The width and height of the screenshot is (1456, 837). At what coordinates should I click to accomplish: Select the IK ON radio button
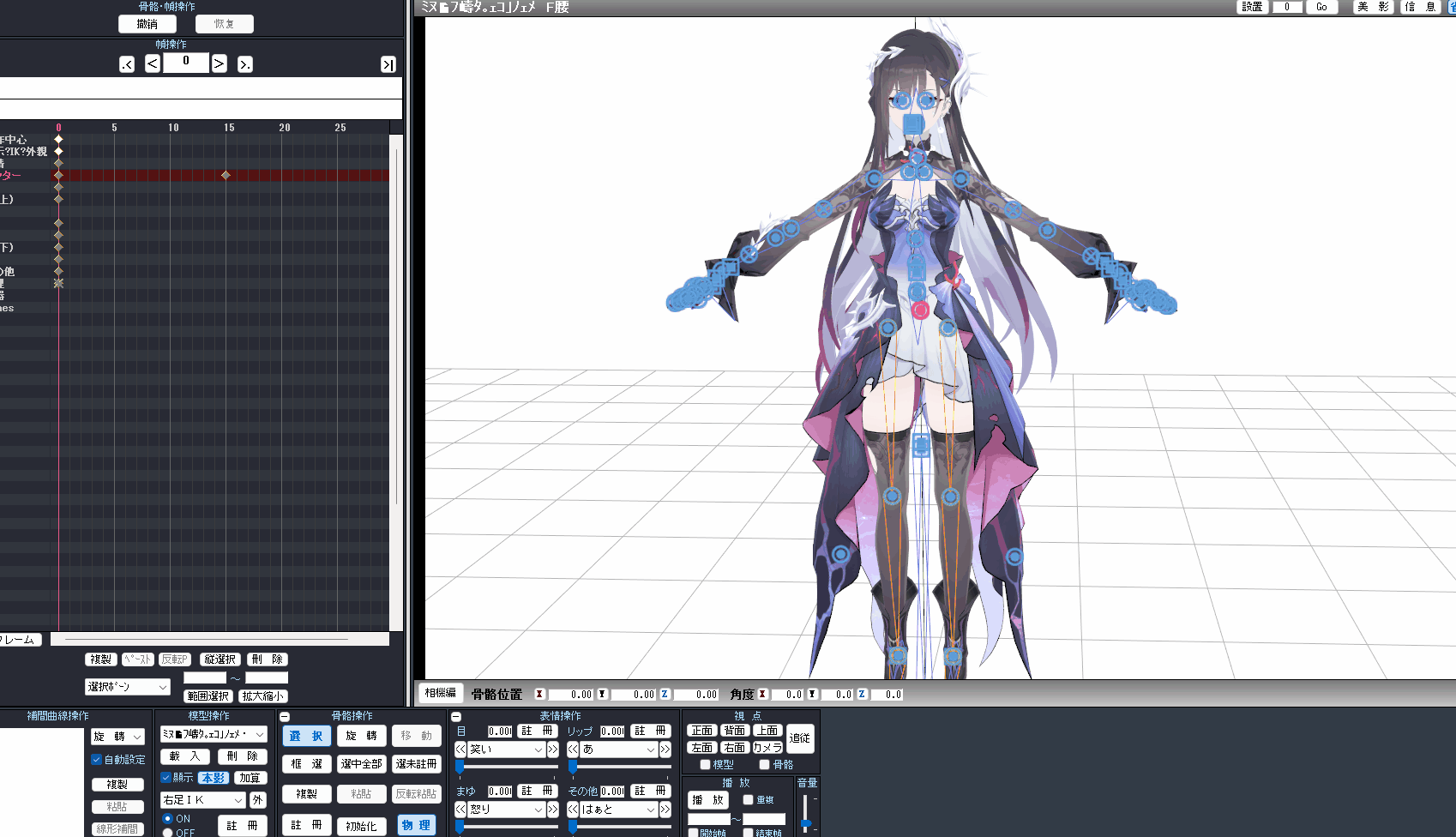pyautogui.click(x=168, y=819)
